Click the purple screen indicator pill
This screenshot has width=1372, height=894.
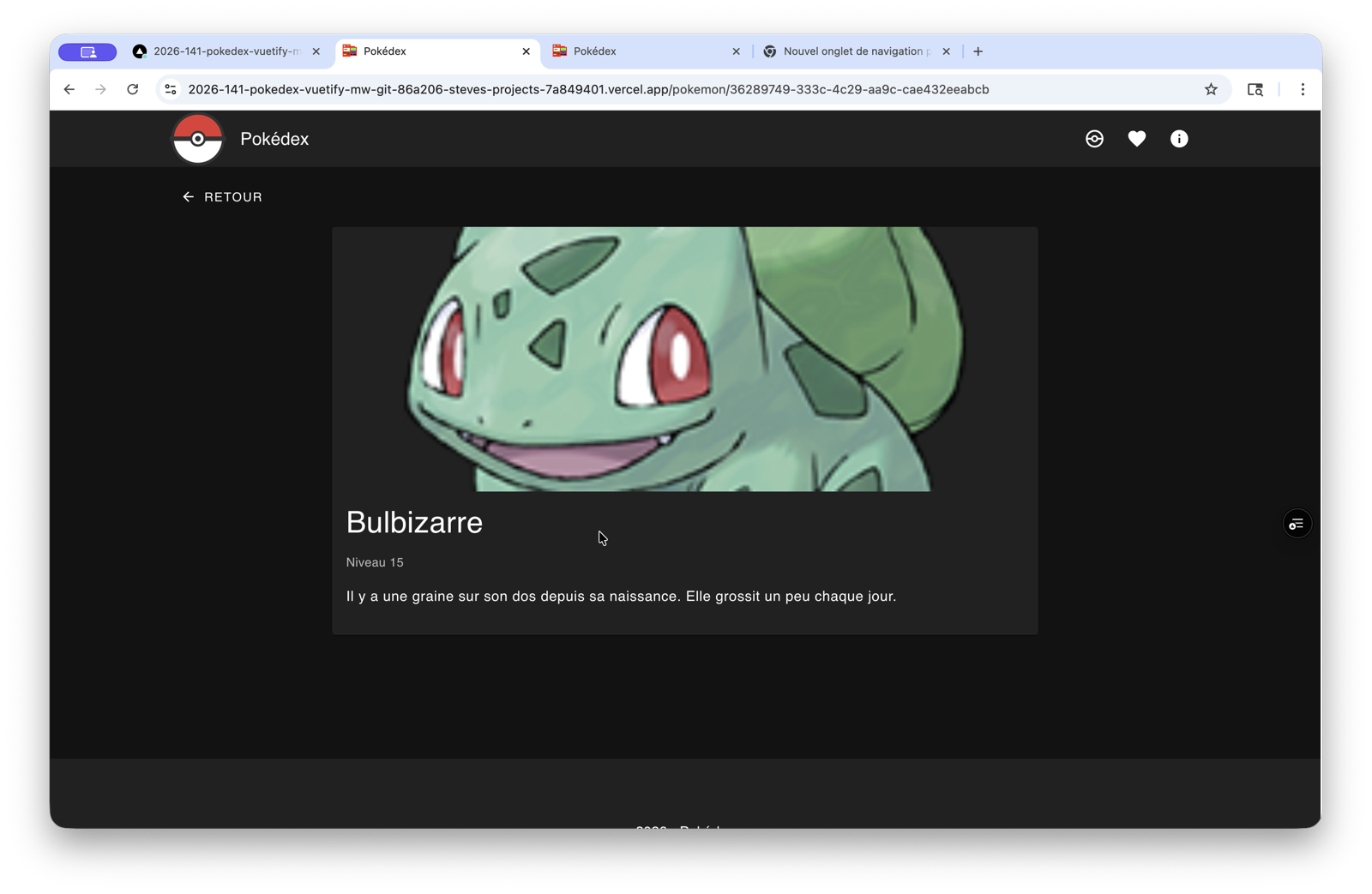click(87, 51)
